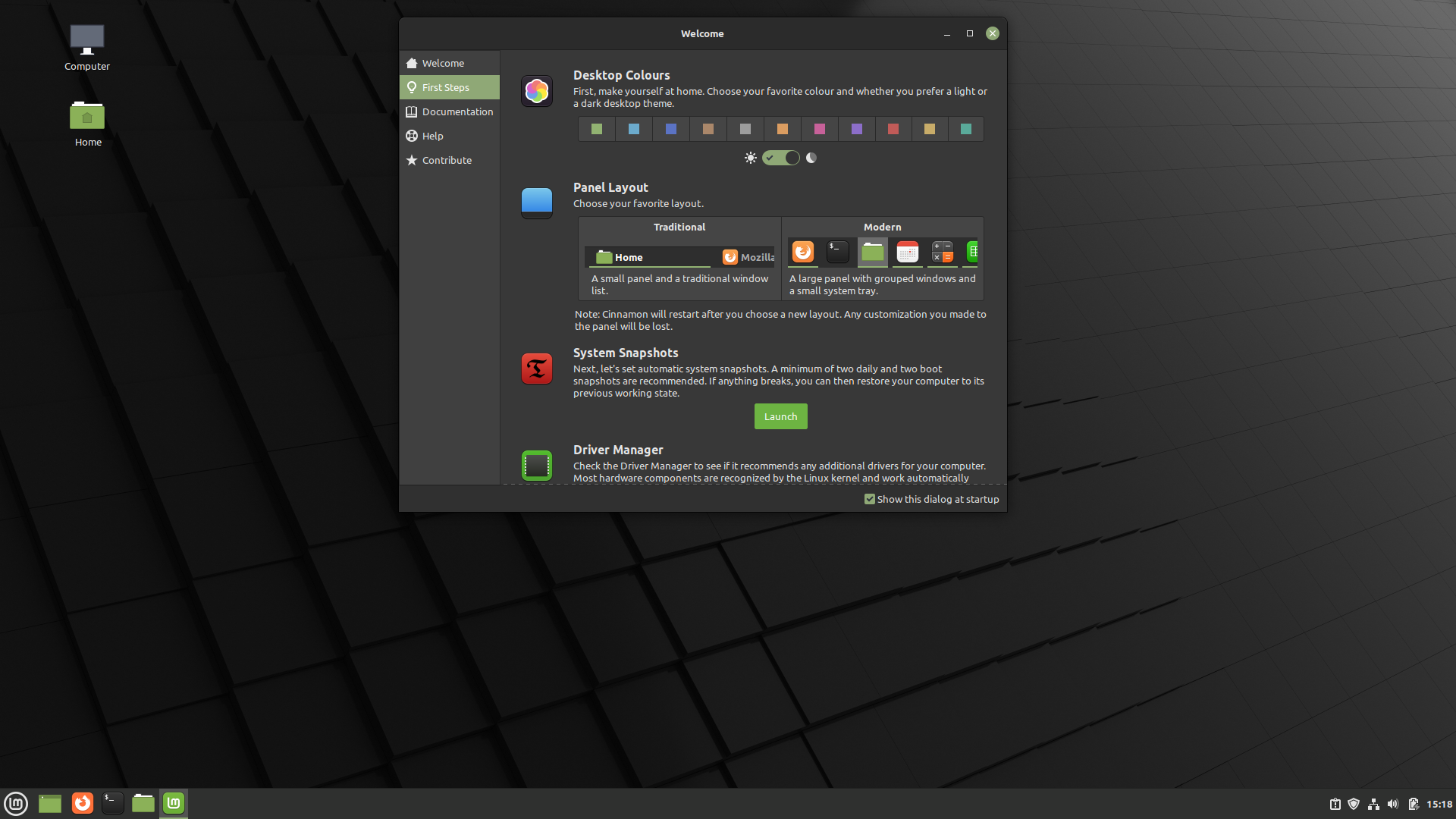Open the Files manager in the taskbar

click(x=143, y=803)
